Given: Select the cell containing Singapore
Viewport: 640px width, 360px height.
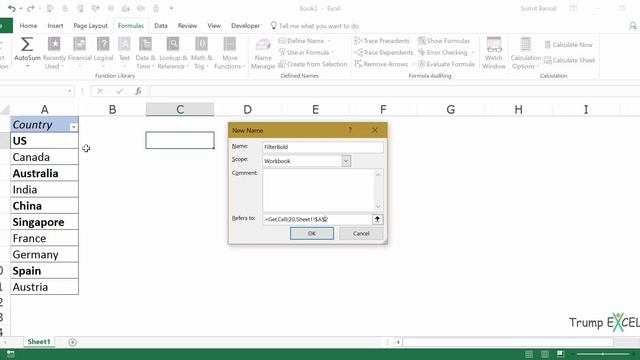Looking at the screenshot, I should point(44,222).
